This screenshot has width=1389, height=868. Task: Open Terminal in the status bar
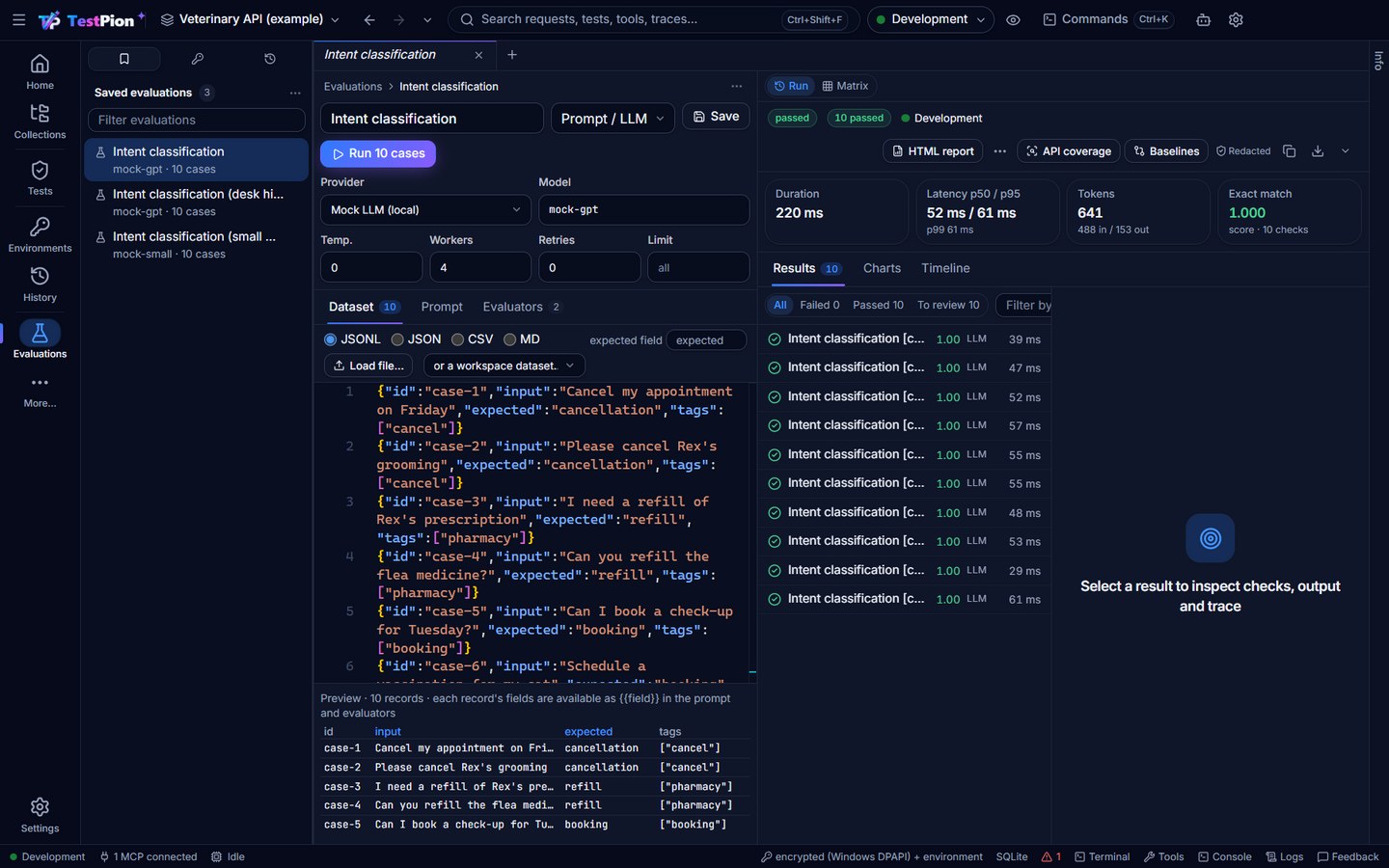click(x=1103, y=856)
